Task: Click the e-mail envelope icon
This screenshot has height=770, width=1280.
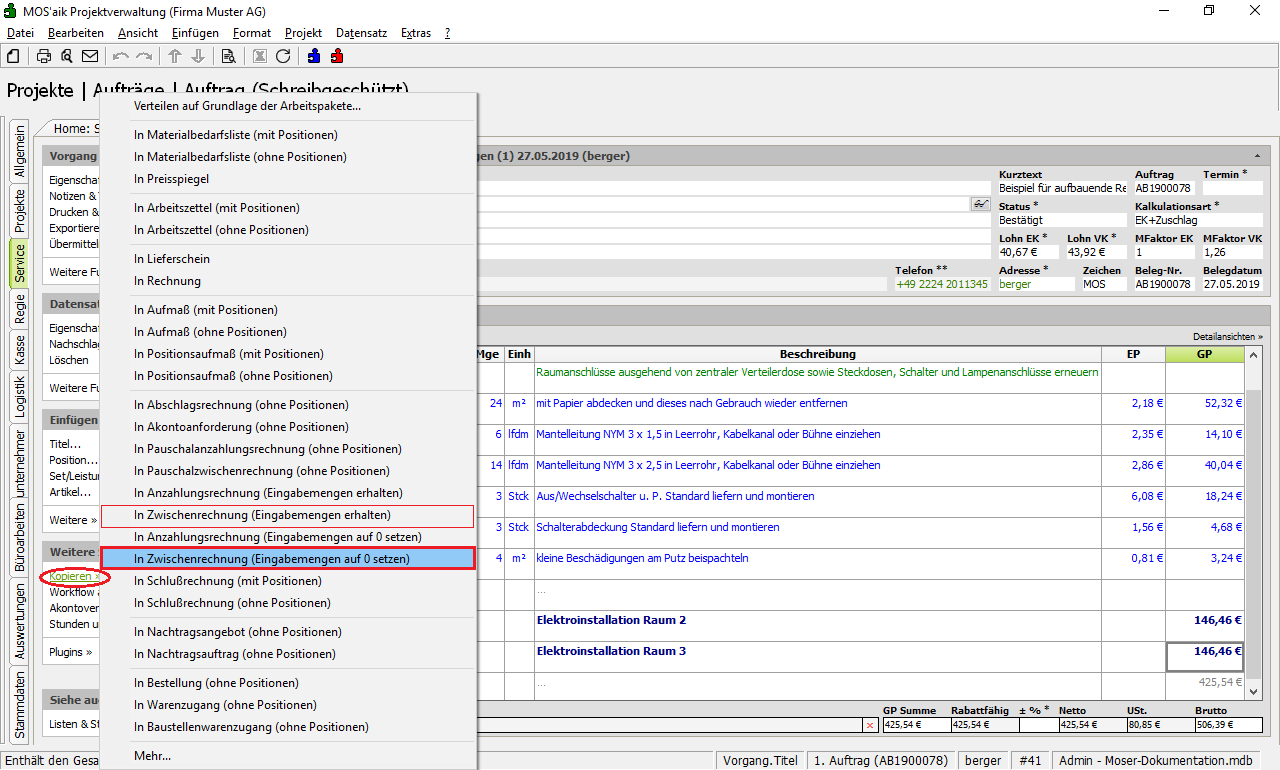Action: (90, 56)
